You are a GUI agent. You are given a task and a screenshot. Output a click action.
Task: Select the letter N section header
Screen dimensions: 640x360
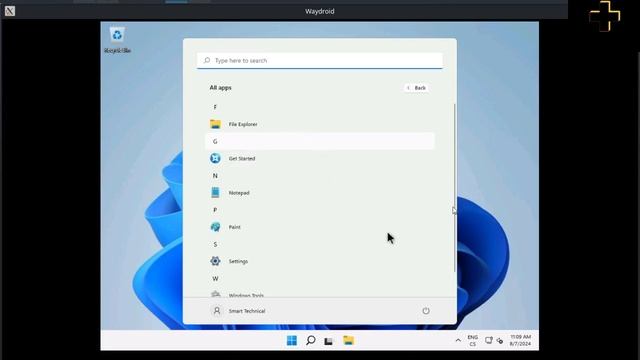point(215,176)
